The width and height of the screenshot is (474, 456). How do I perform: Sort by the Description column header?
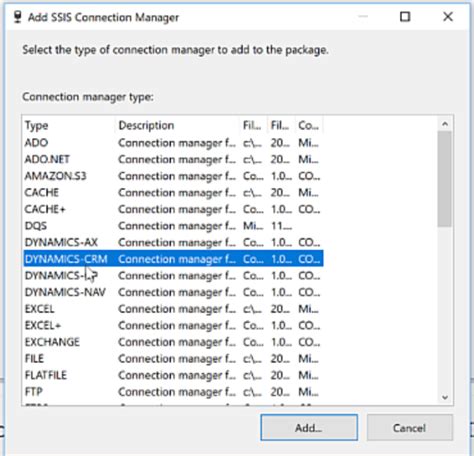178,125
